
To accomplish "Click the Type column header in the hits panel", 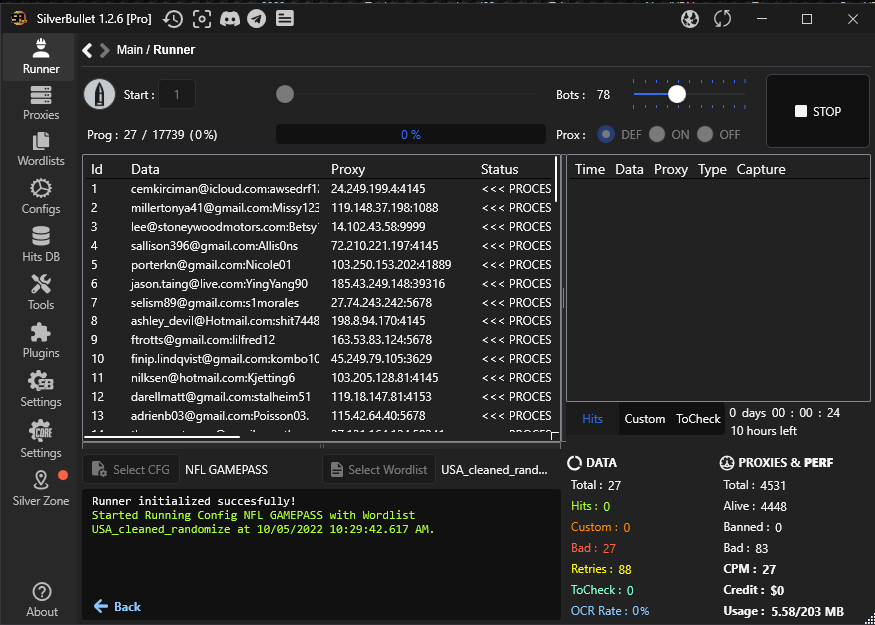I will tap(712, 169).
